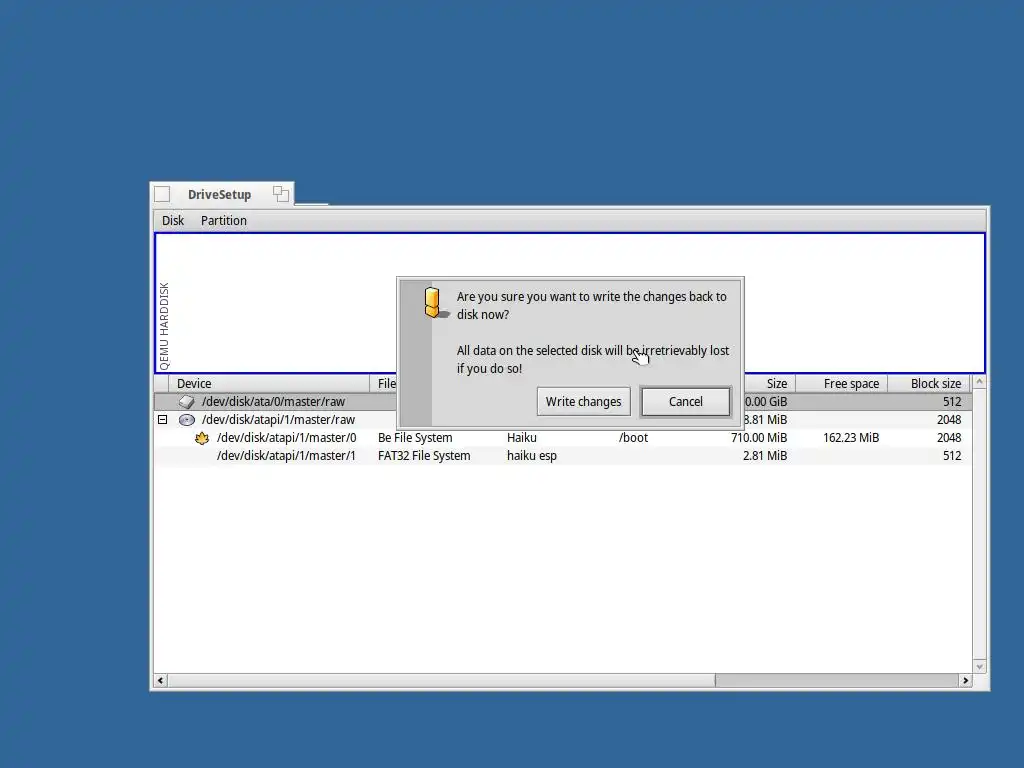Screen dimensions: 1024x768
Task: Click Cancel in the confirmation dialog
Action: pyautogui.click(x=686, y=402)
